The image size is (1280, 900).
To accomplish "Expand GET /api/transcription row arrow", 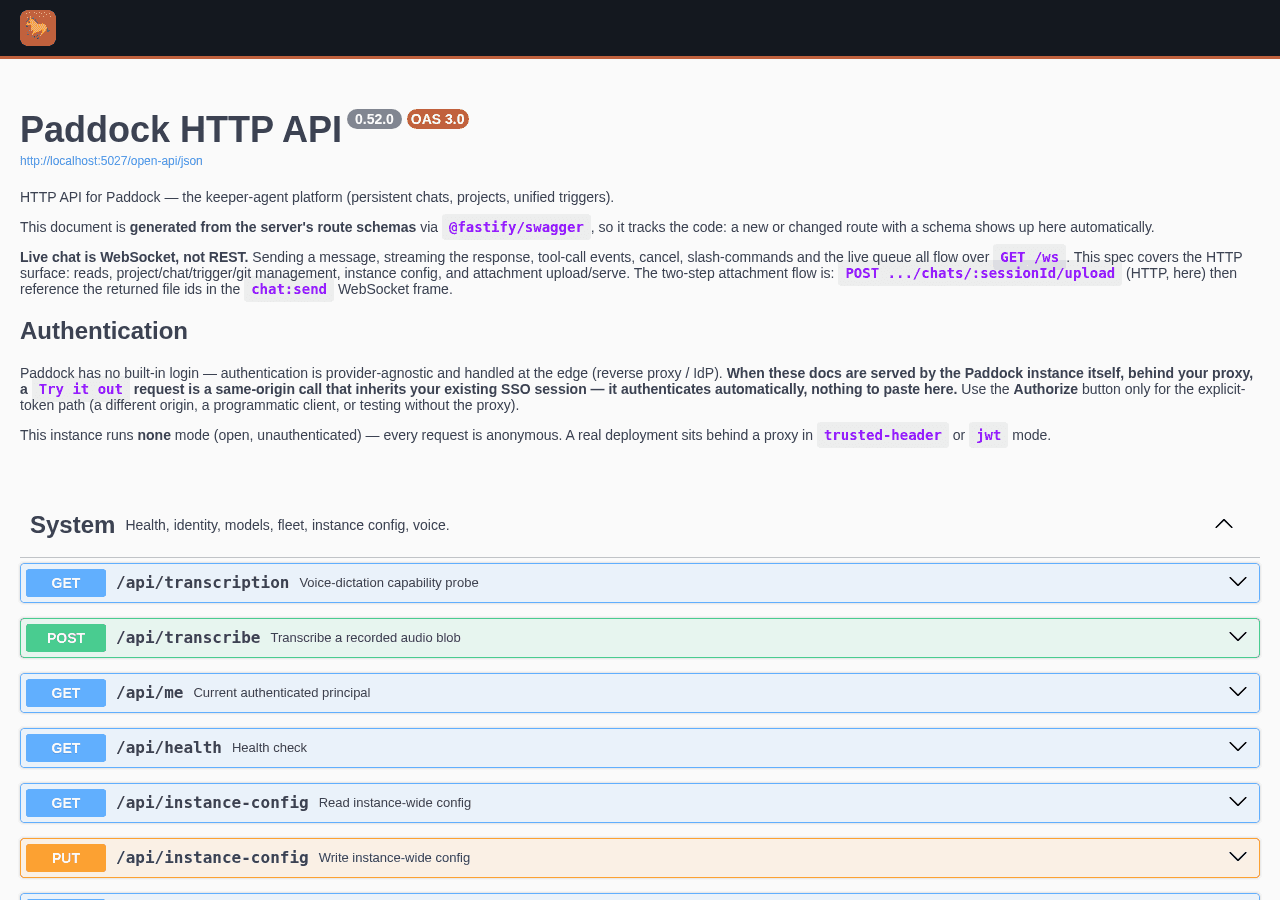I will [1238, 582].
